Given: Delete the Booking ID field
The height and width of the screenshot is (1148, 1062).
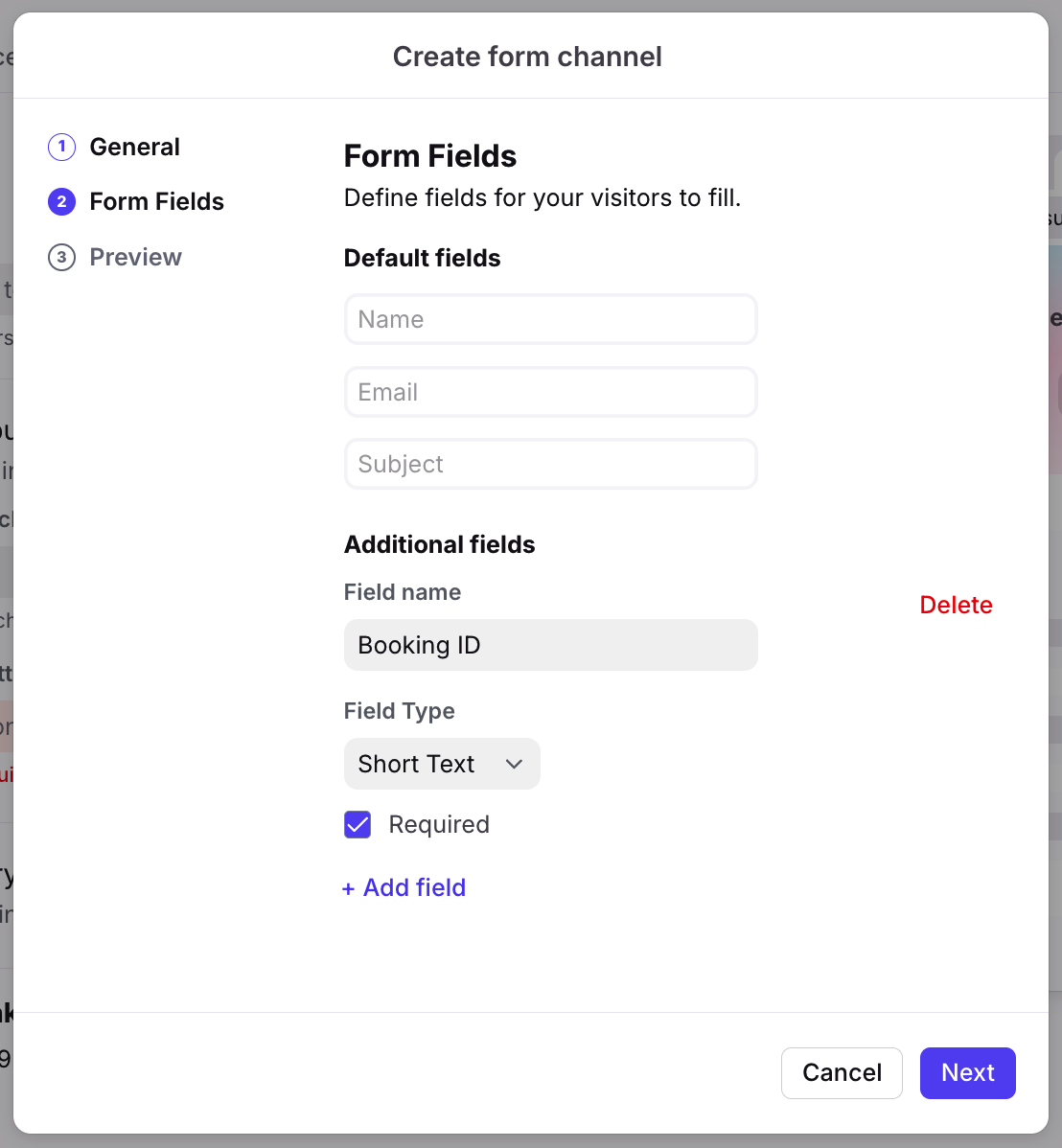Looking at the screenshot, I should click(956, 605).
